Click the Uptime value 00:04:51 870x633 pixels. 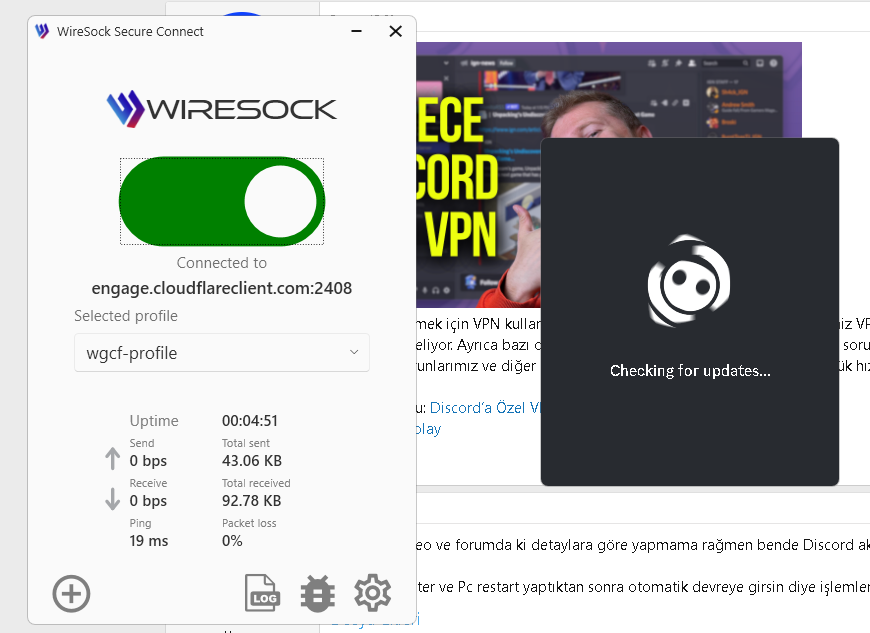click(x=250, y=421)
